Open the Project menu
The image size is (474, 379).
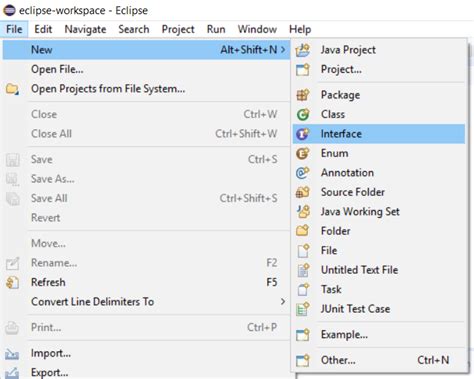[x=178, y=29]
